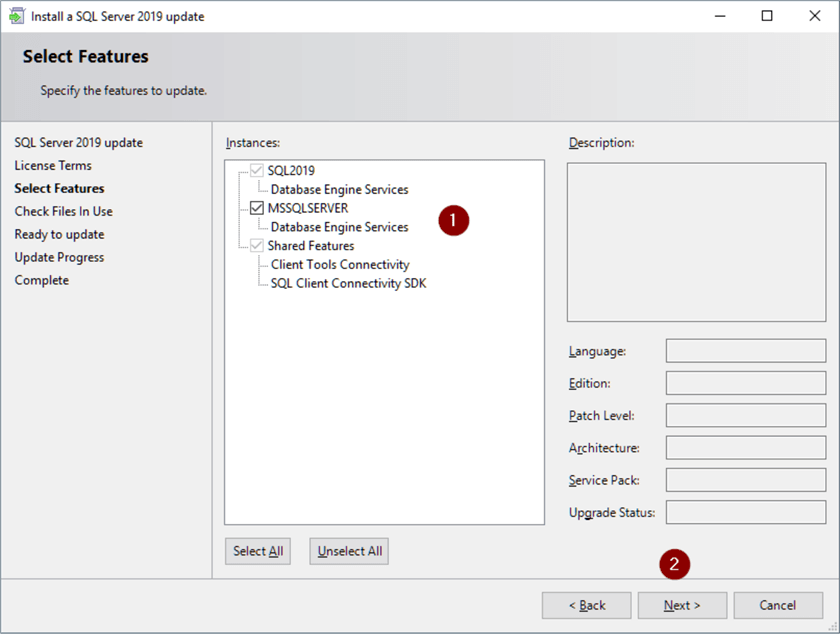
Task: Maximize the installer window
Action: click(x=767, y=16)
